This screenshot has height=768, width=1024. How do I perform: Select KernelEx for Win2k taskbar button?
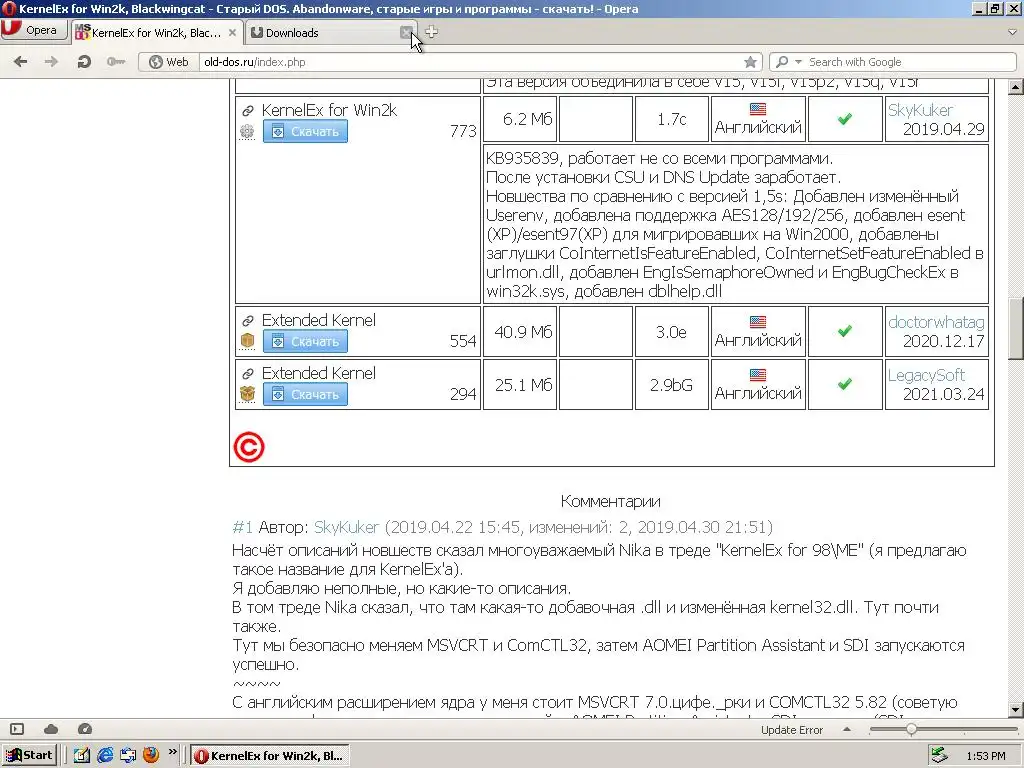point(270,756)
